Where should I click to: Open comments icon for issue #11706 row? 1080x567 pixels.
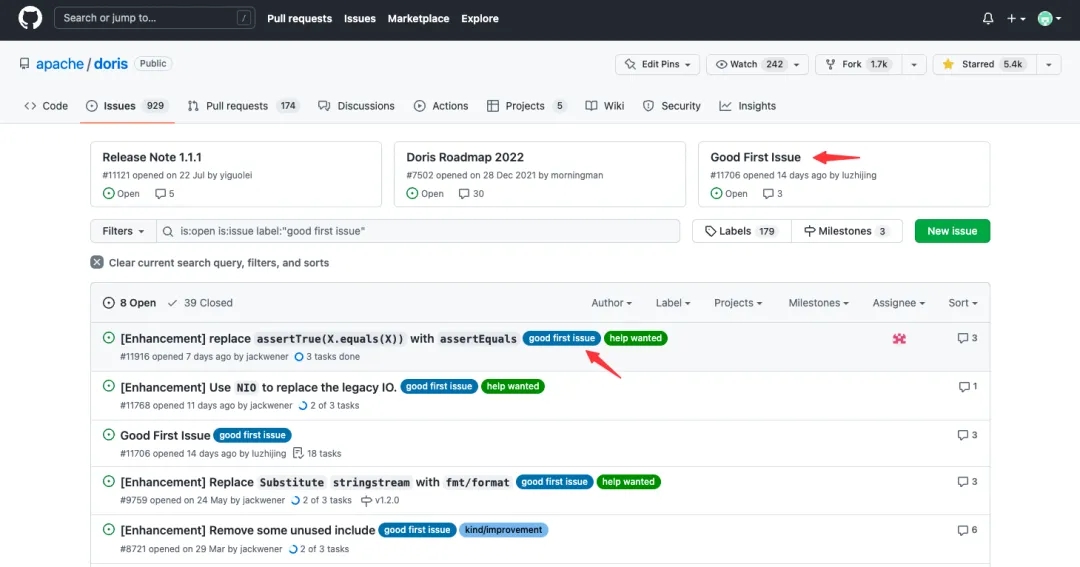pos(967,435)
